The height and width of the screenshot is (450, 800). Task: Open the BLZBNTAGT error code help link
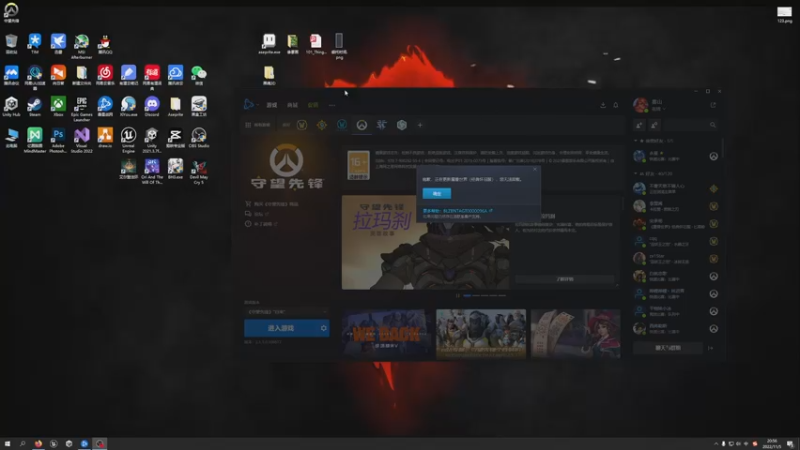click(458, 211)
